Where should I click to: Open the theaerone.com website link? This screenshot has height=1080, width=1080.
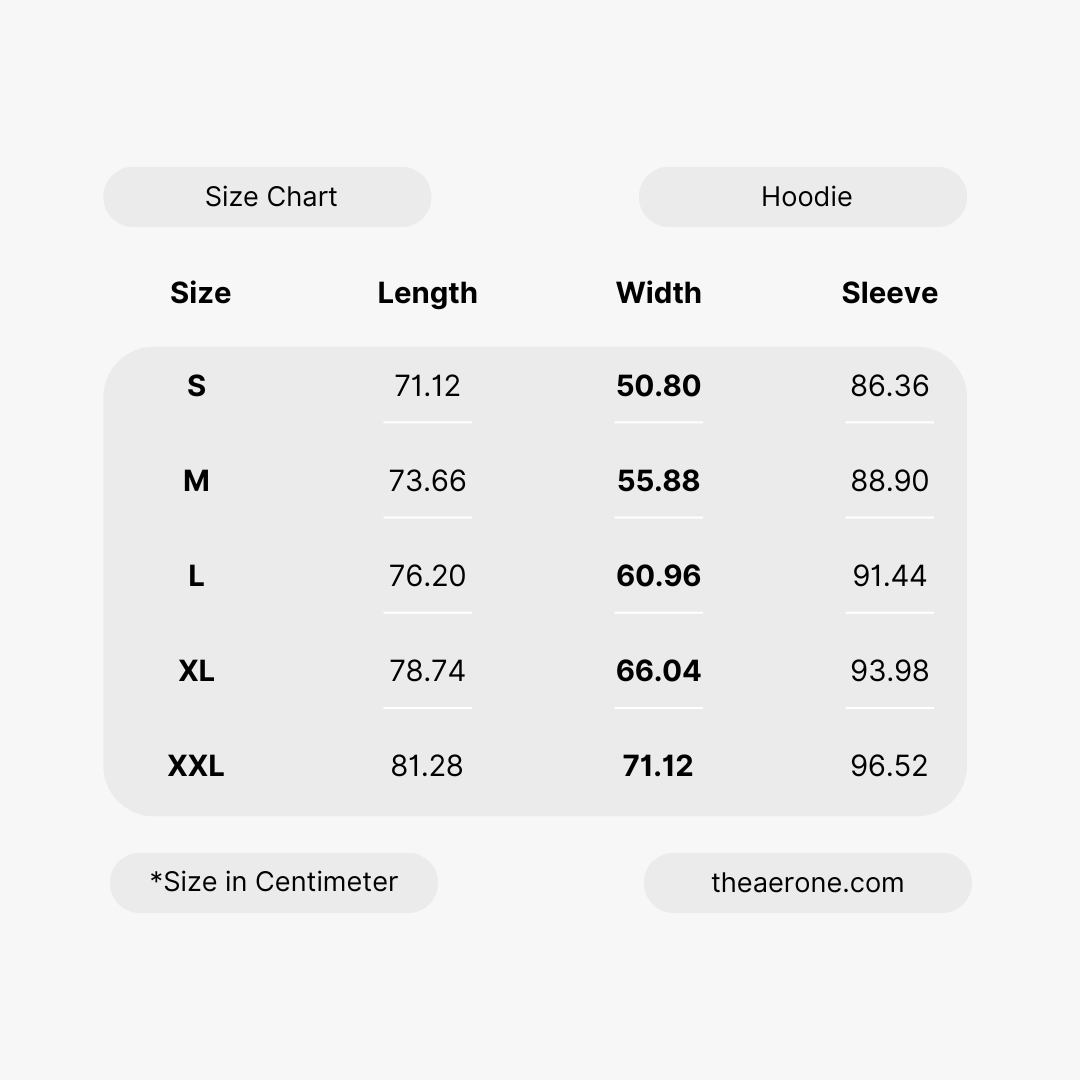tap(807, 883)
